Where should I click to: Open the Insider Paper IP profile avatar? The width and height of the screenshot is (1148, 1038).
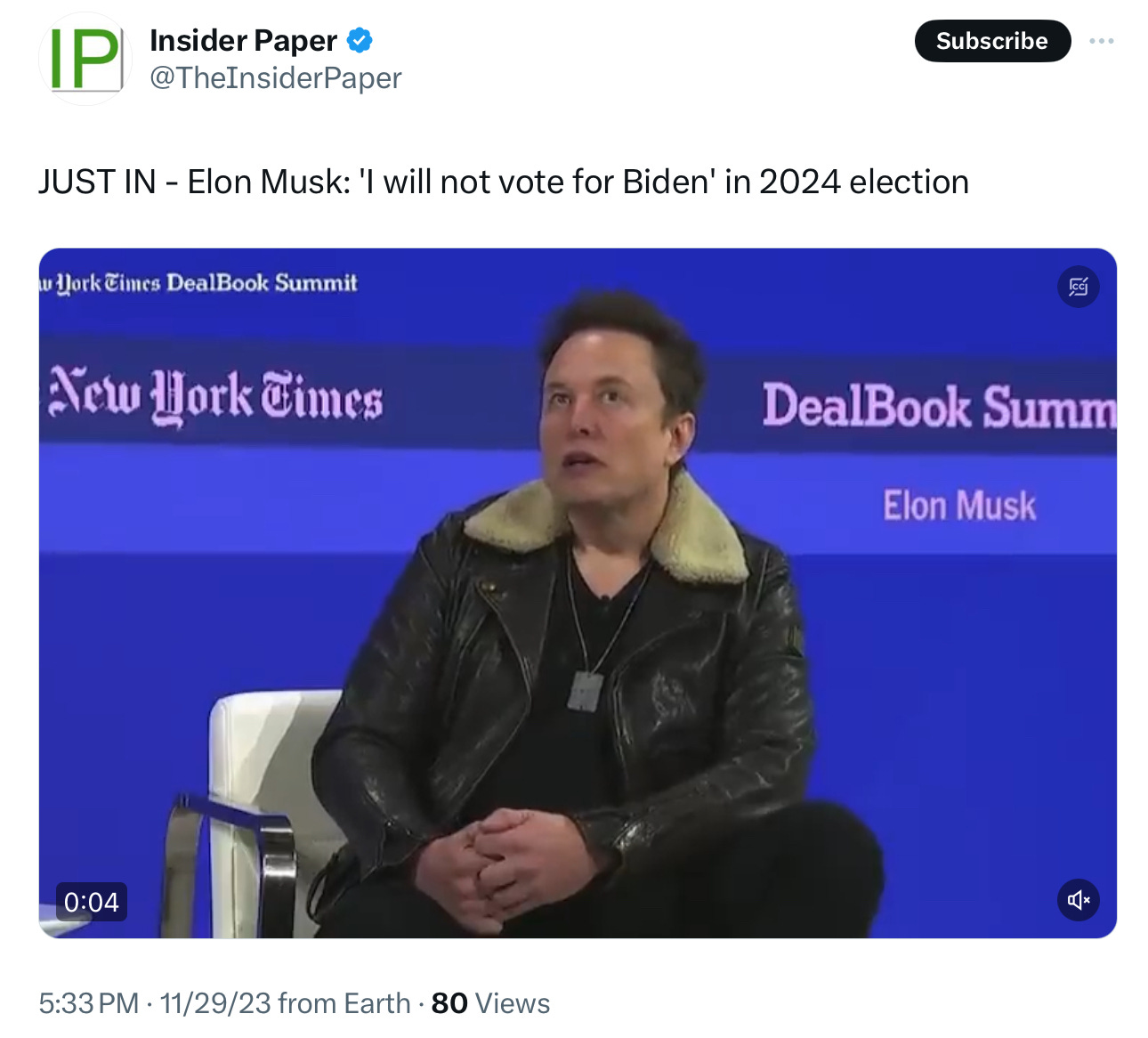[85, 59]
